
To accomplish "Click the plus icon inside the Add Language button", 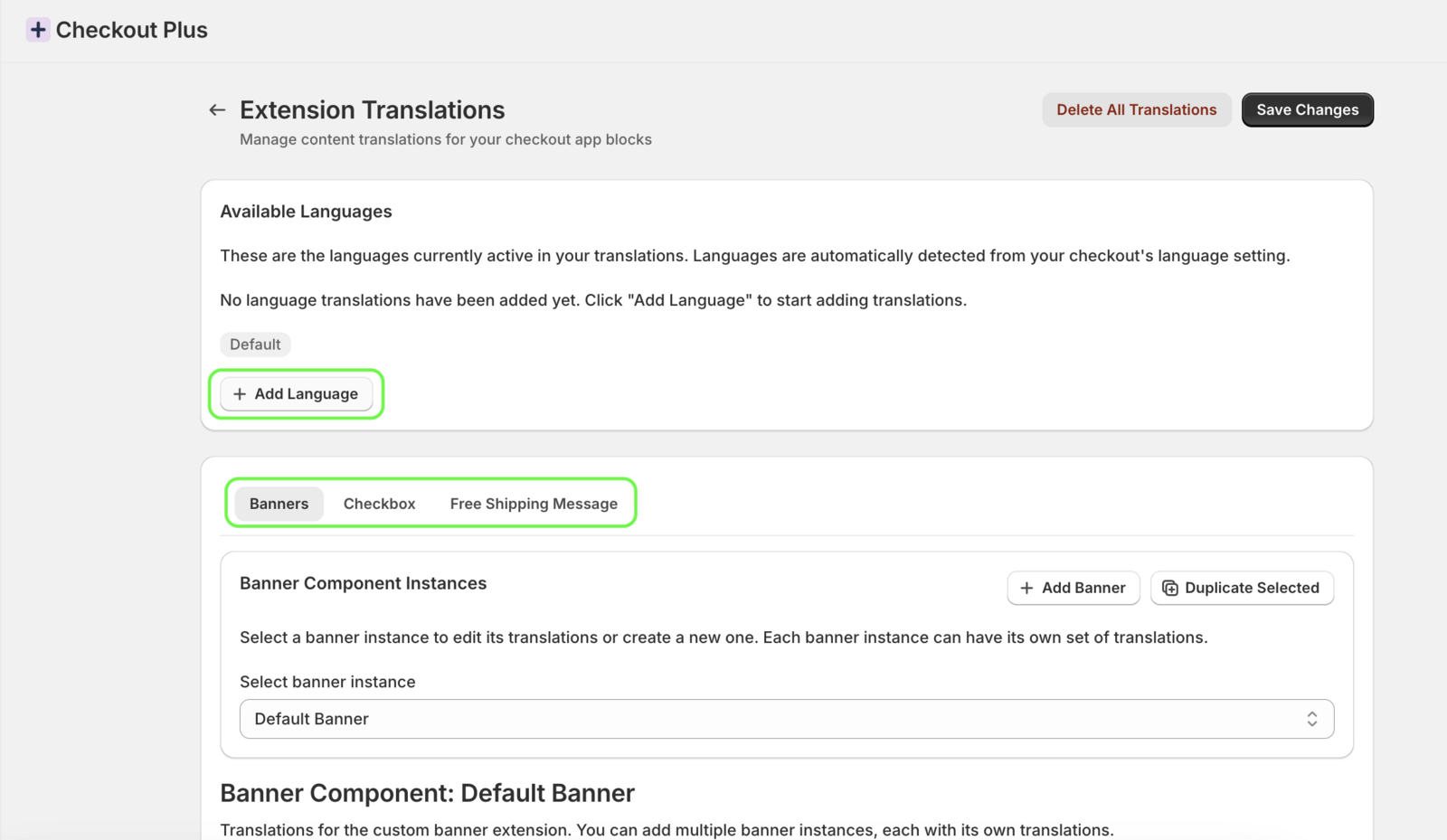I will point(240,393).
